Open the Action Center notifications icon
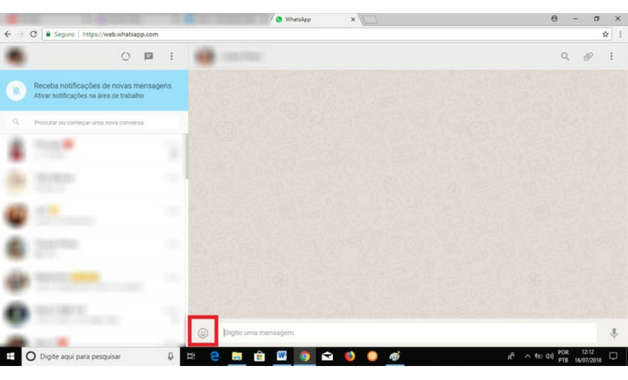Viewport: 628px width, 380px height. [x=613, y=356]
